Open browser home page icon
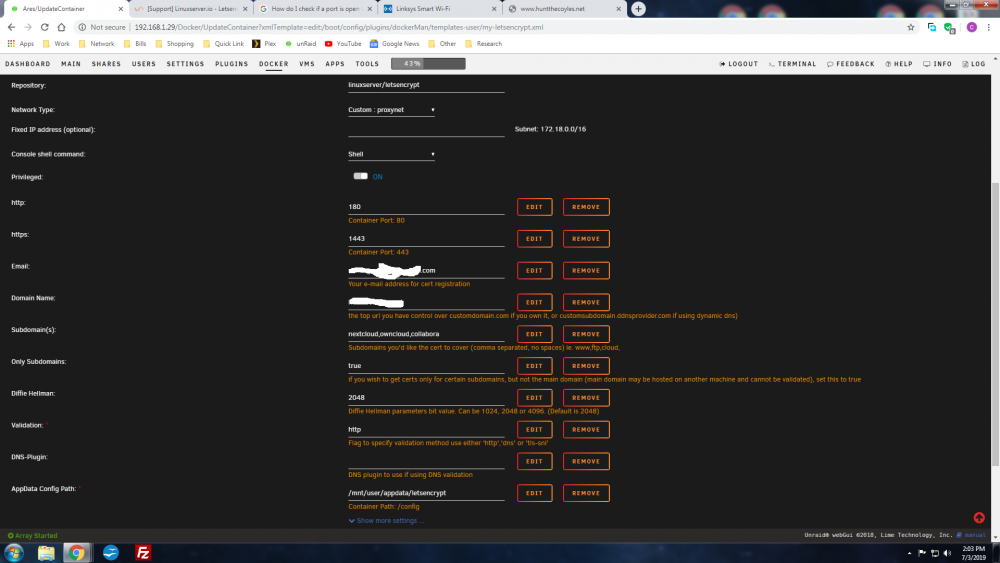This screenshot has height=563, width=1000. 61,27
